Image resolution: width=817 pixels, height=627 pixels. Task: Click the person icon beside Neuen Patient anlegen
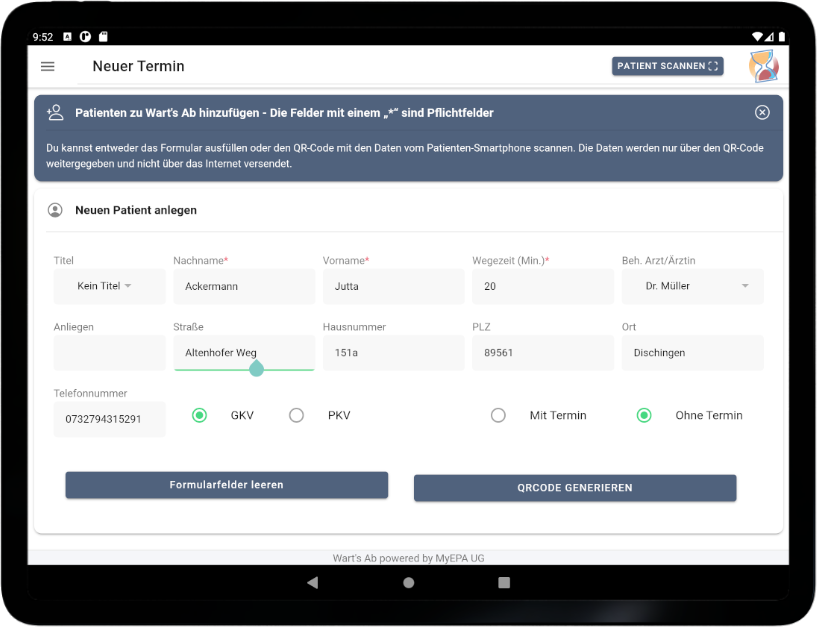[x=55, y=210]
